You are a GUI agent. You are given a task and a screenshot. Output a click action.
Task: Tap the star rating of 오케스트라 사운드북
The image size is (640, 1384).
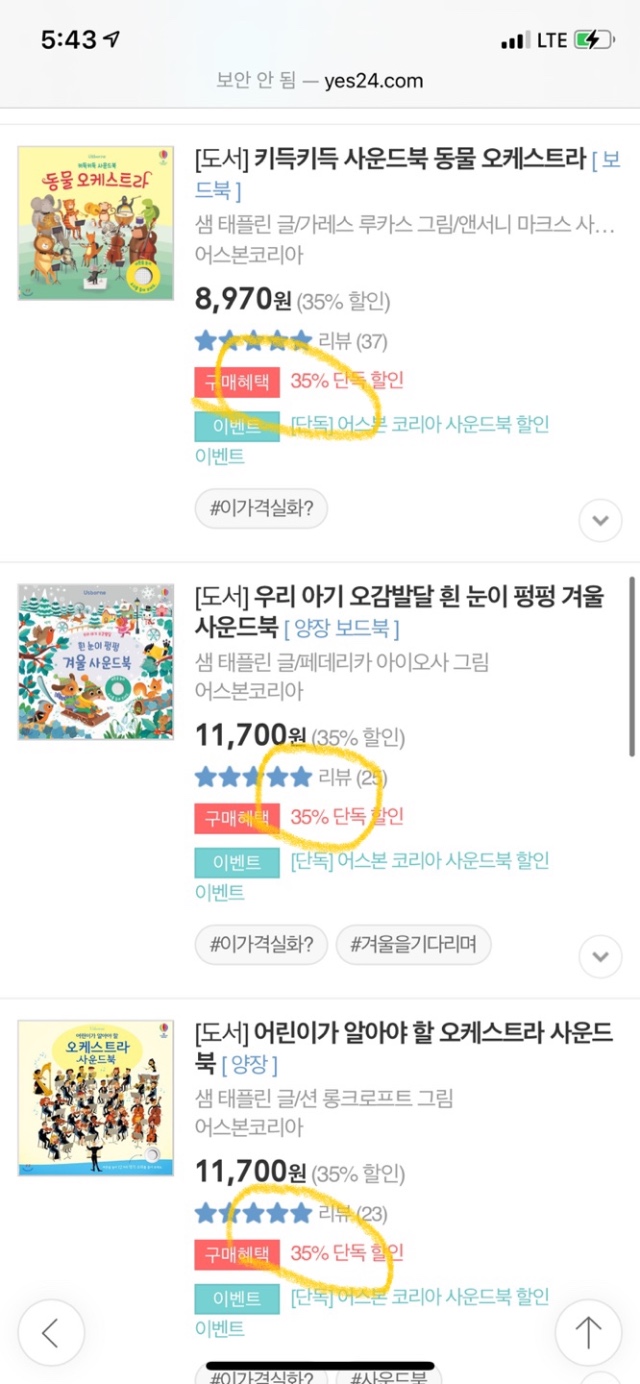click(254, 1214)
